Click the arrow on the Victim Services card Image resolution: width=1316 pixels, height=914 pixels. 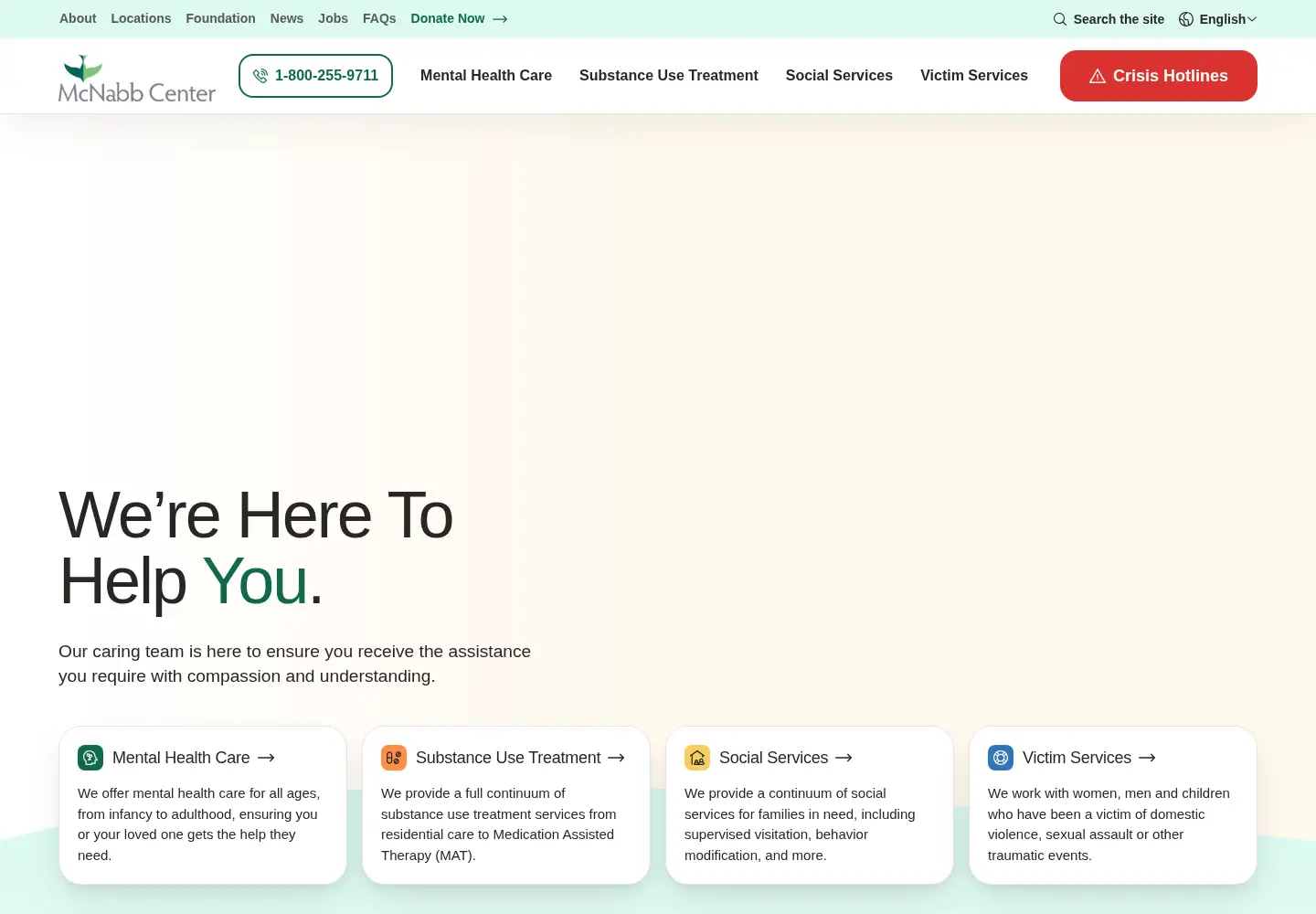(x=1148, y=758)
